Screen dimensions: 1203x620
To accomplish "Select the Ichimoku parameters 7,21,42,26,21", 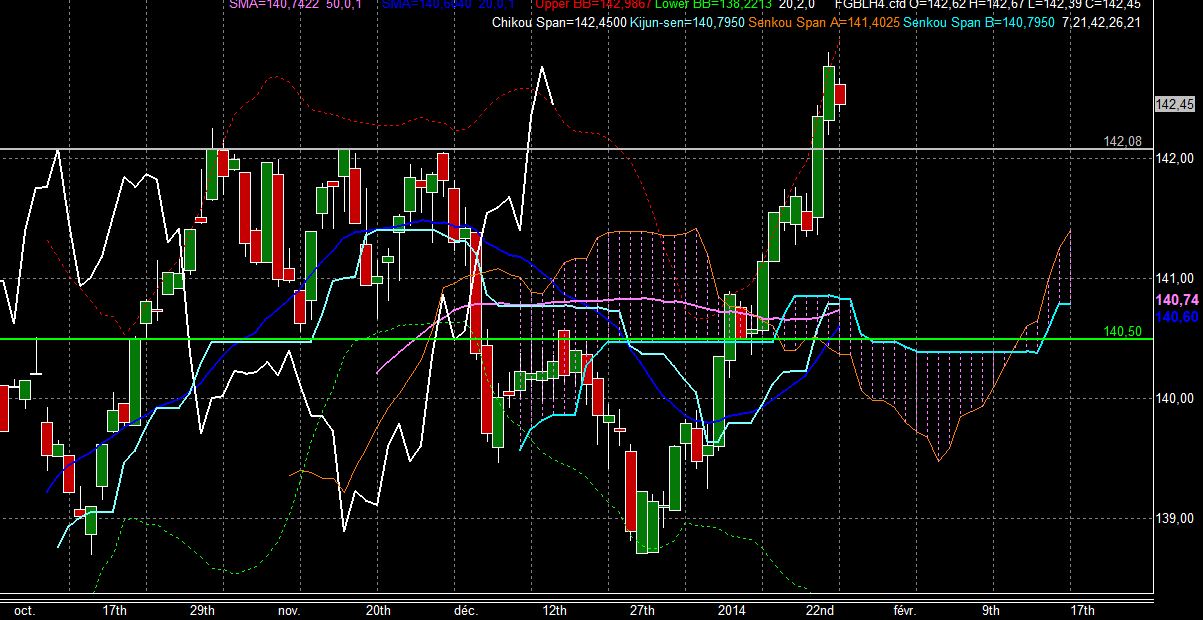I will point(1101,22).
